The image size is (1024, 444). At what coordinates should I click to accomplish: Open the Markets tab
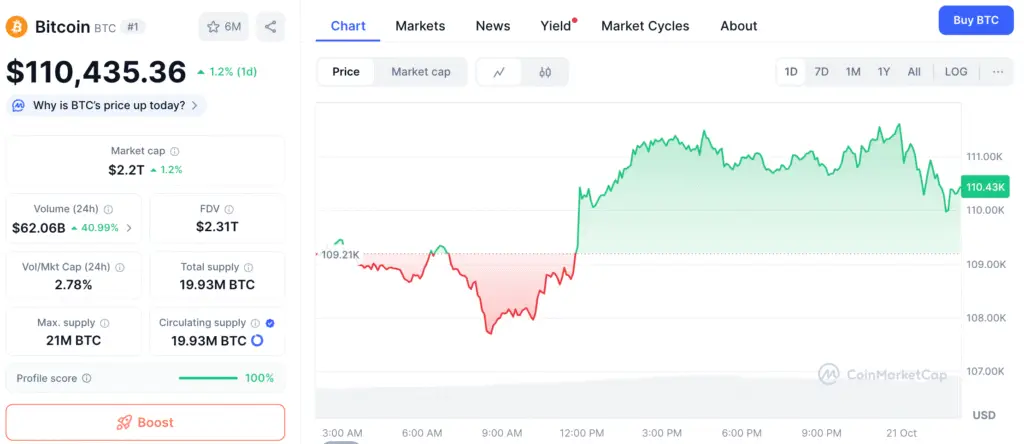point(420,26)
